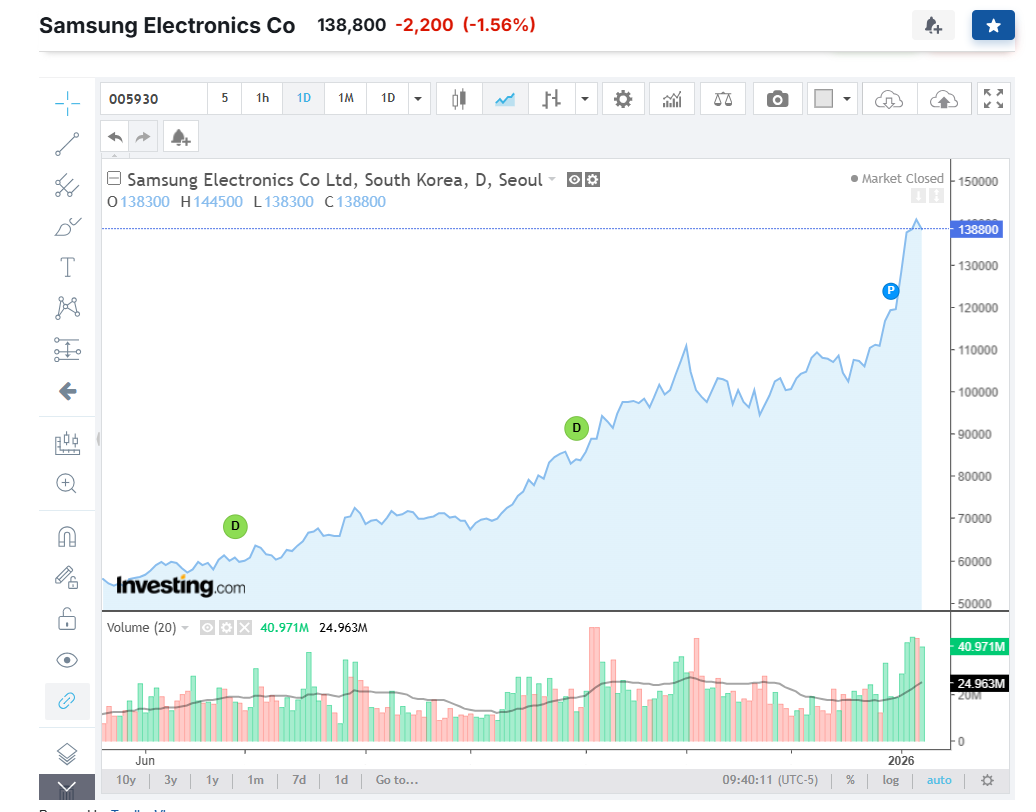The width and height of the screenshot is (1036, 812).
Task: Select the 5 minute interval
Action: click(225, 98)
